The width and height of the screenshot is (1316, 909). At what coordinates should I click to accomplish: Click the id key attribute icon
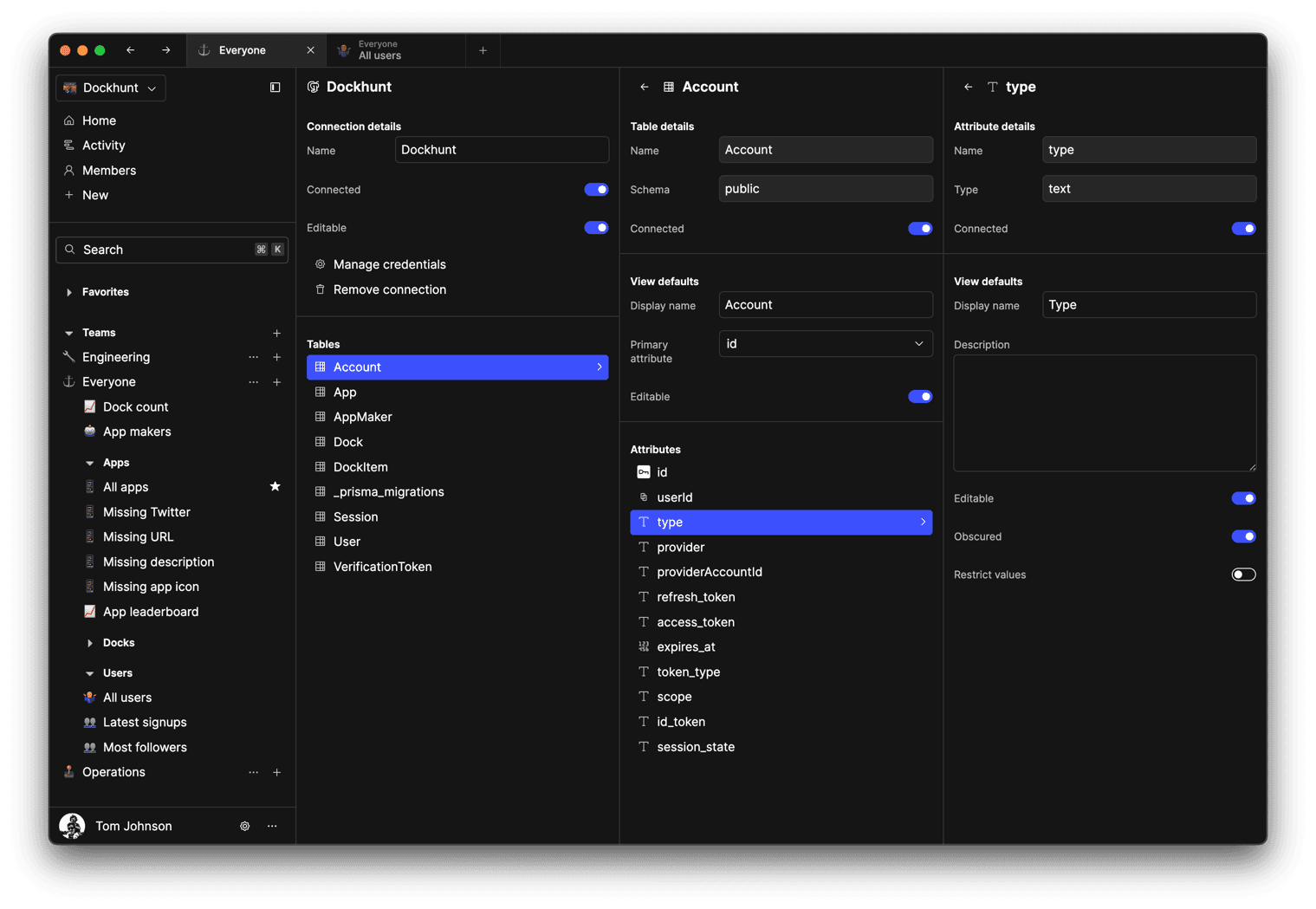coord(644,472)
